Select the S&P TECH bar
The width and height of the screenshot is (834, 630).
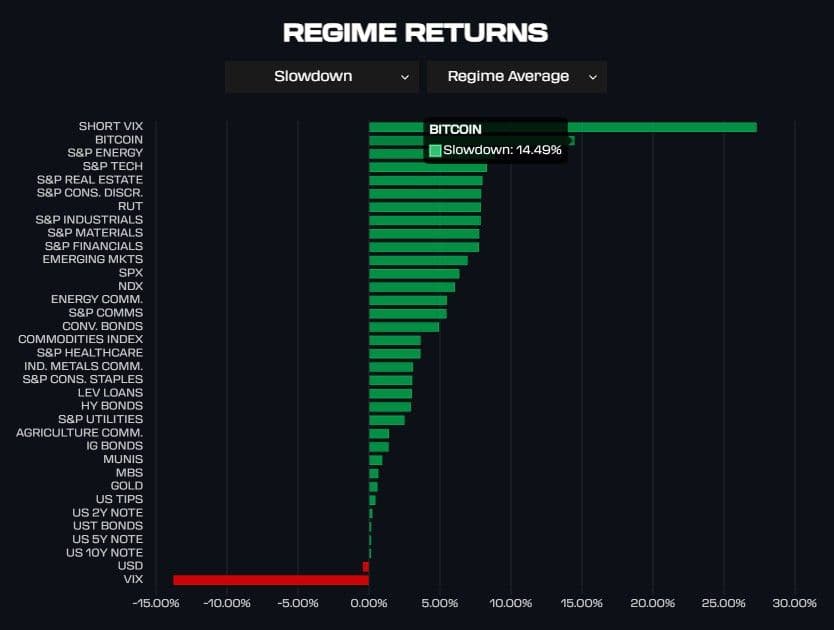[427, 167]
